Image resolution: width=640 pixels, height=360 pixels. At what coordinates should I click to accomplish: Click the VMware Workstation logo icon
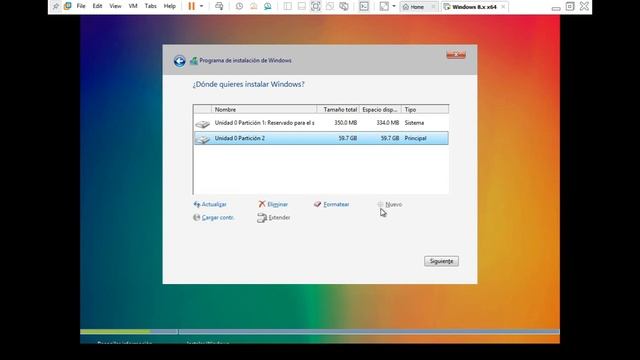pos(68,6)
